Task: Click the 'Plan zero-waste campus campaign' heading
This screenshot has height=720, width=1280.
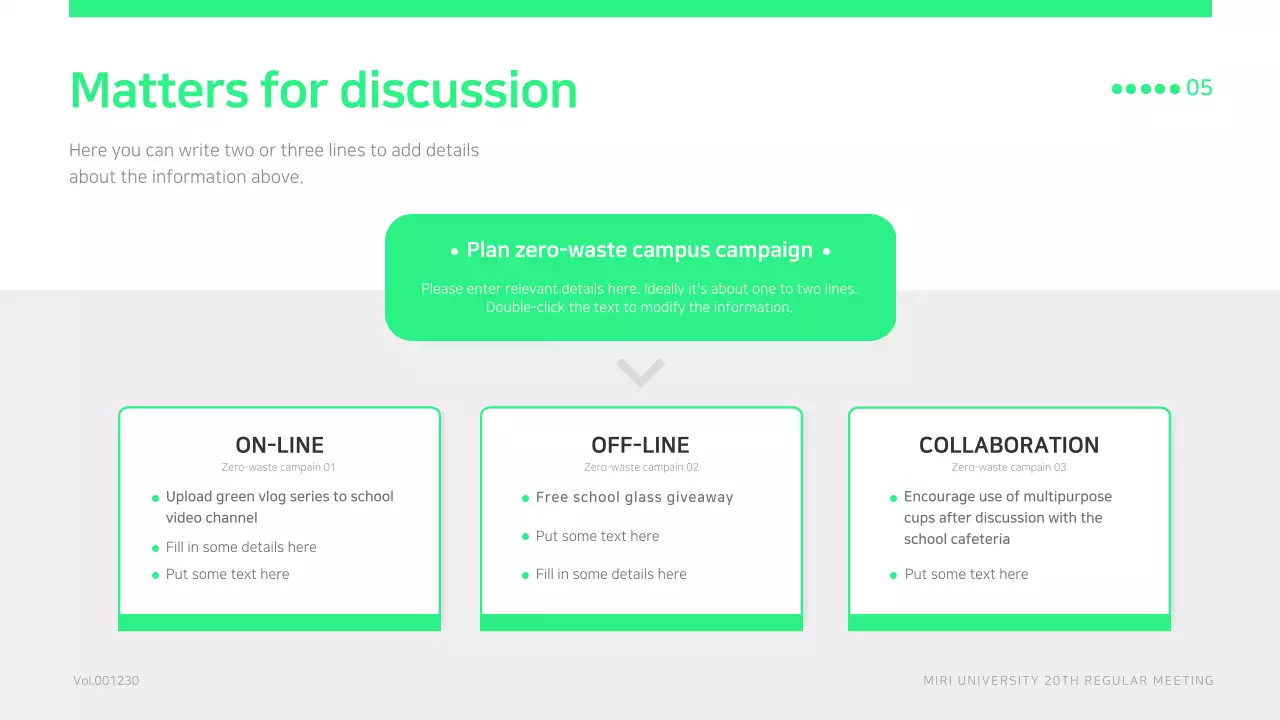Action: (640, 250)
